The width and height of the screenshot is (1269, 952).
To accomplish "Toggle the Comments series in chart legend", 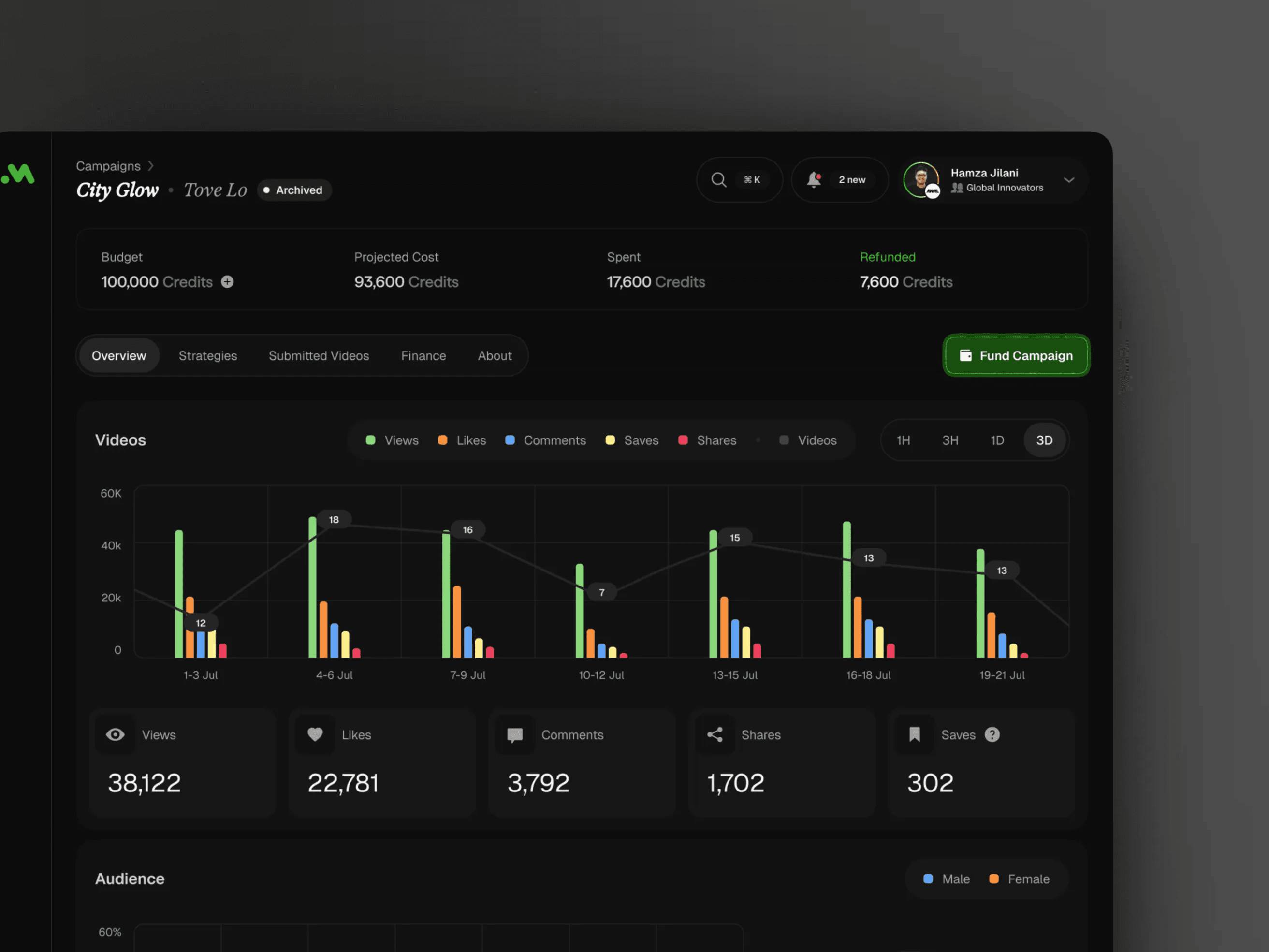I will point(546,440).
